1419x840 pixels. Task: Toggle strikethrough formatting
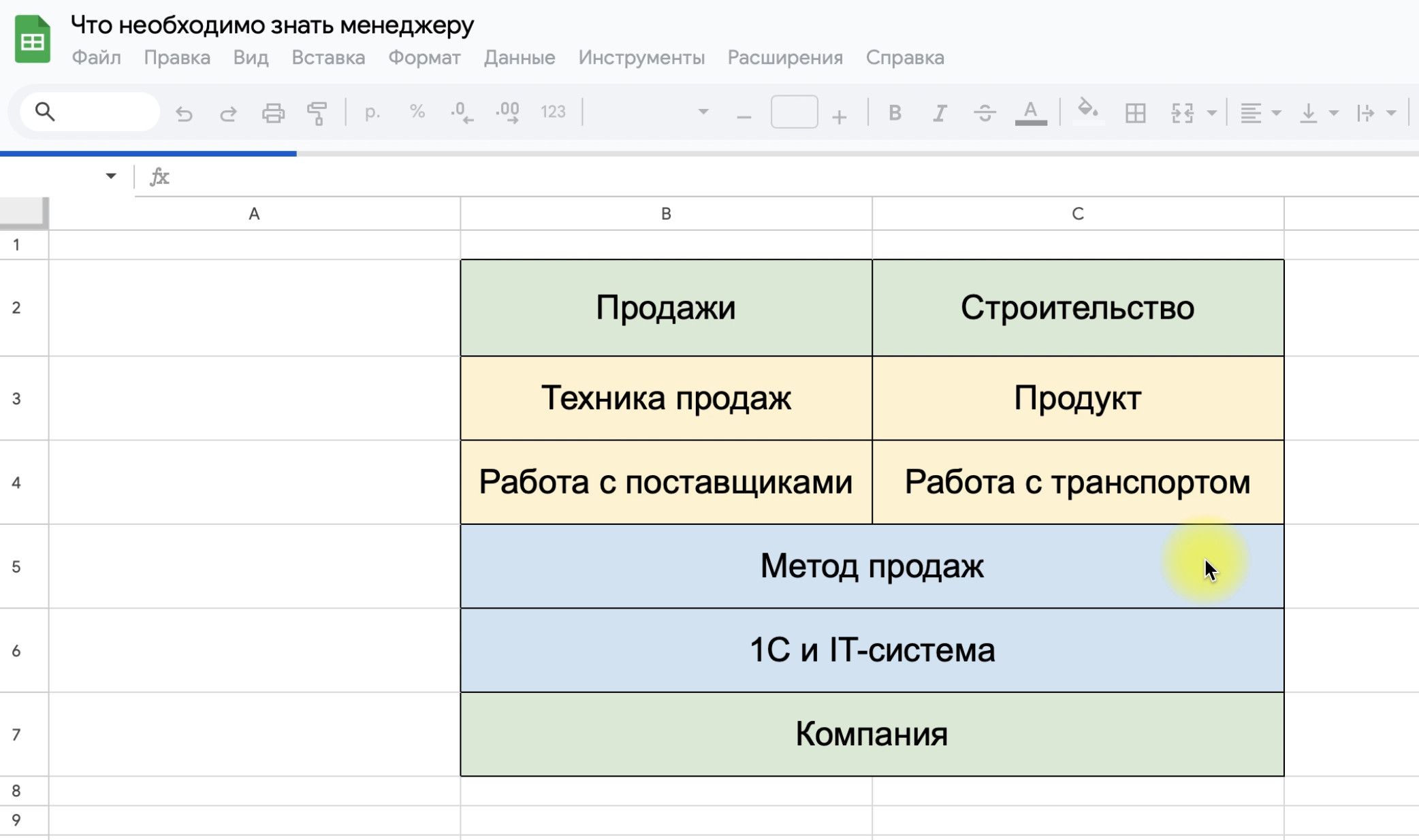click(985, 113)
